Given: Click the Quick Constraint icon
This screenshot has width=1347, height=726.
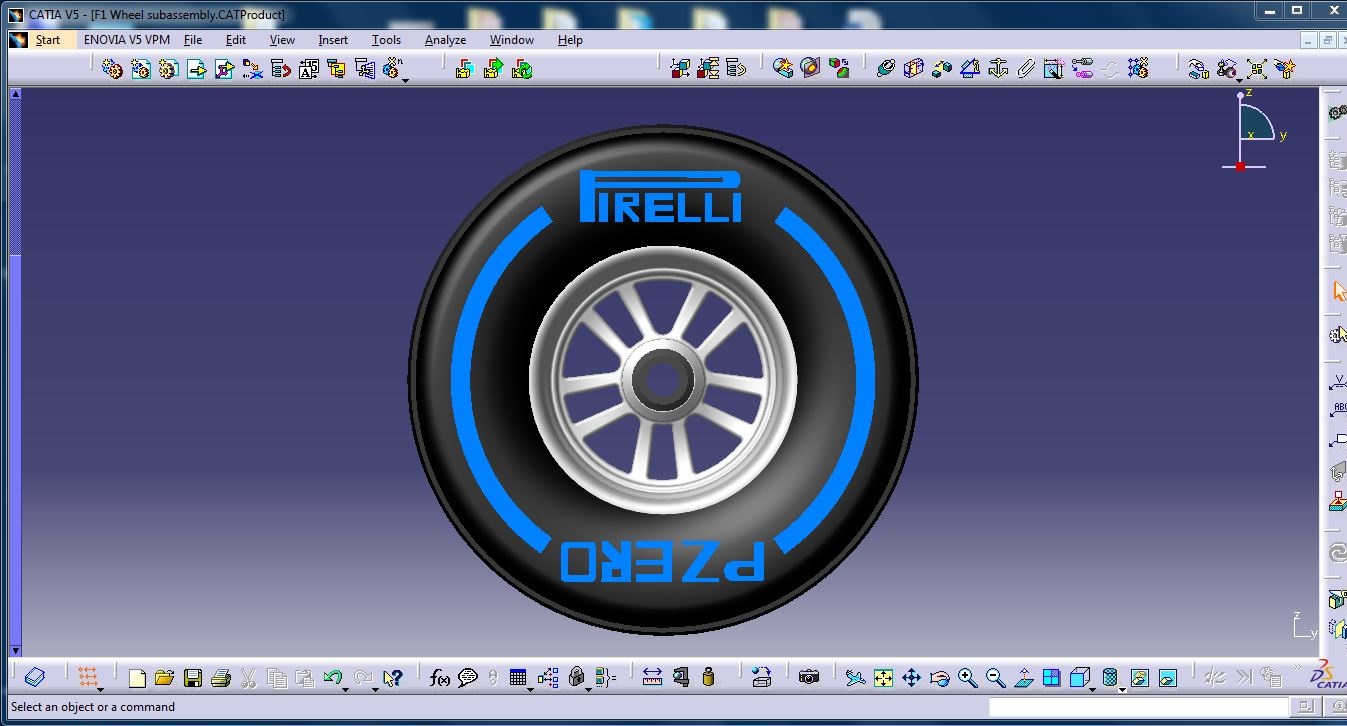Looking at the screenshot, I should tap(1053, 68).
